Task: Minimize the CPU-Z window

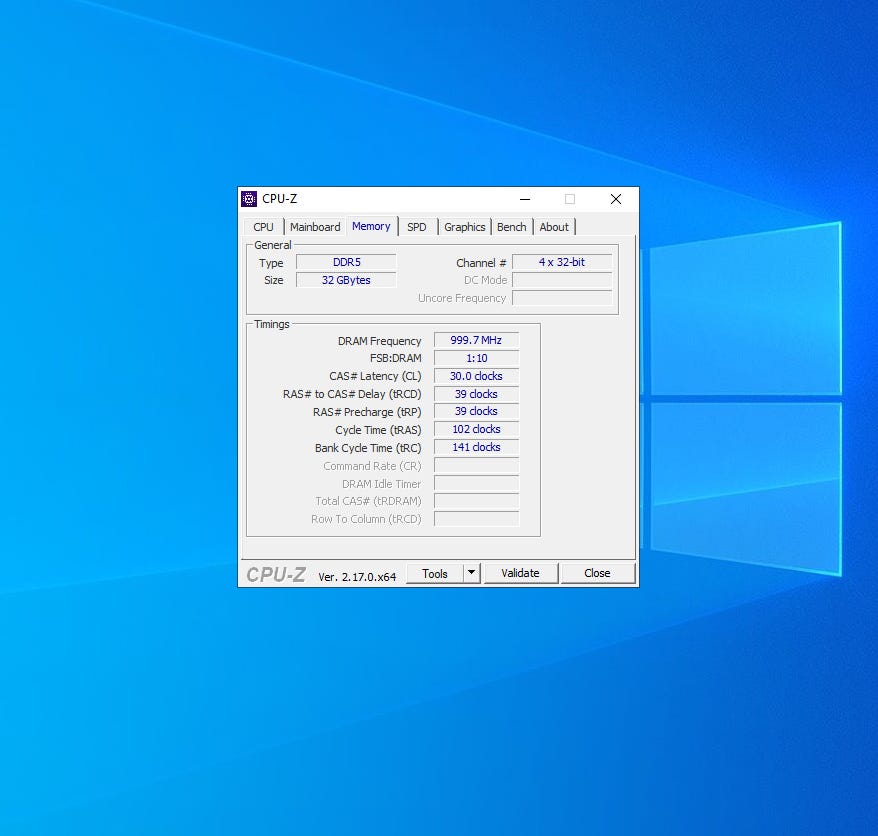Action: point(525,199)
